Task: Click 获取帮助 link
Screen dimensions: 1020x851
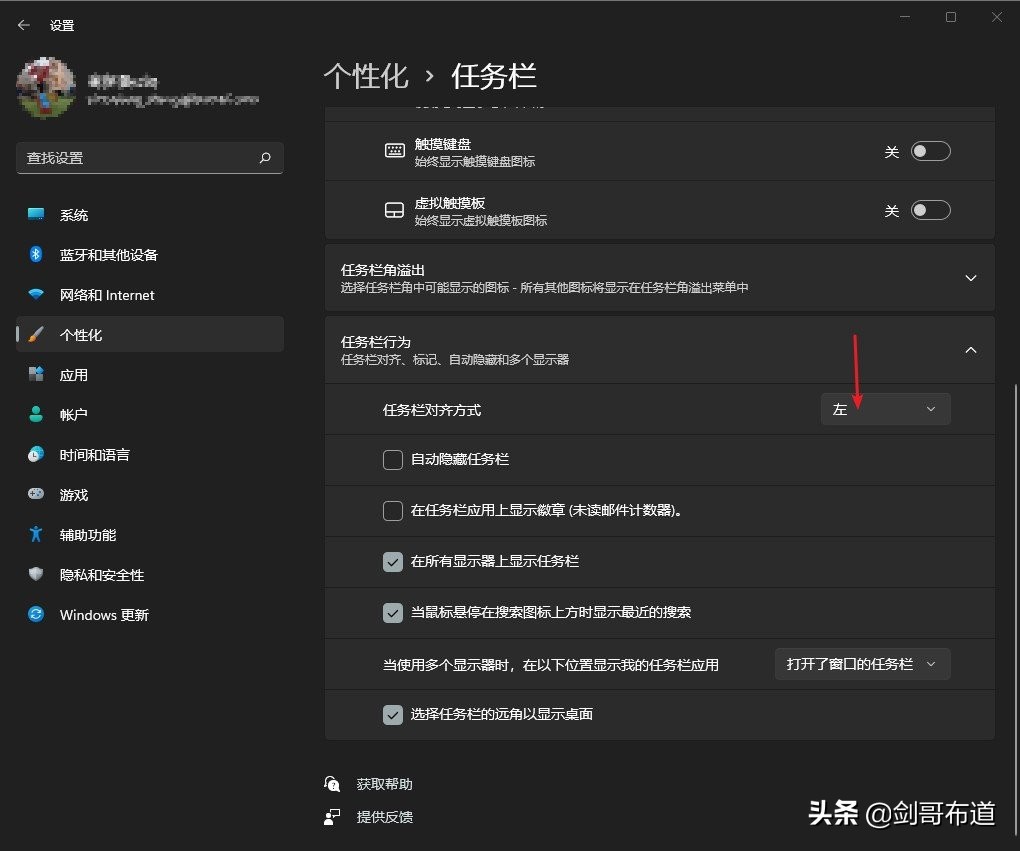Action: pos(385,783)
